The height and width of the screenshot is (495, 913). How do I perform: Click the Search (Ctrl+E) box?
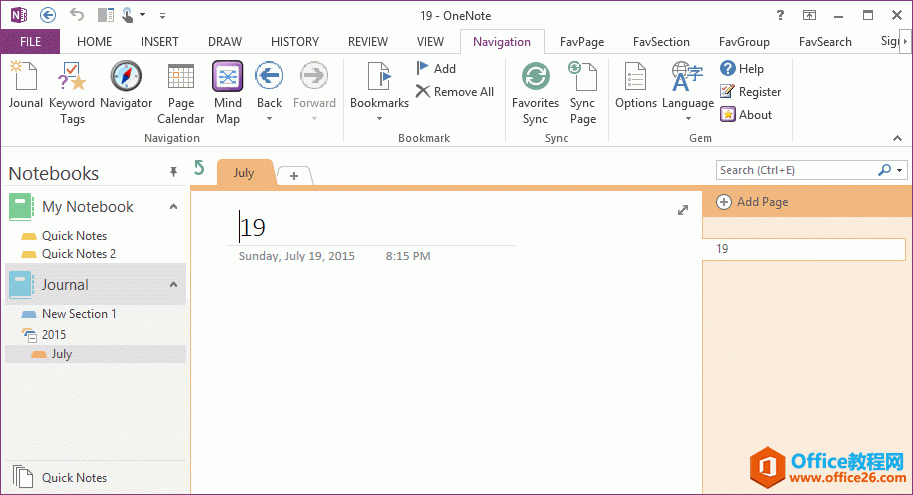point(795,170)
